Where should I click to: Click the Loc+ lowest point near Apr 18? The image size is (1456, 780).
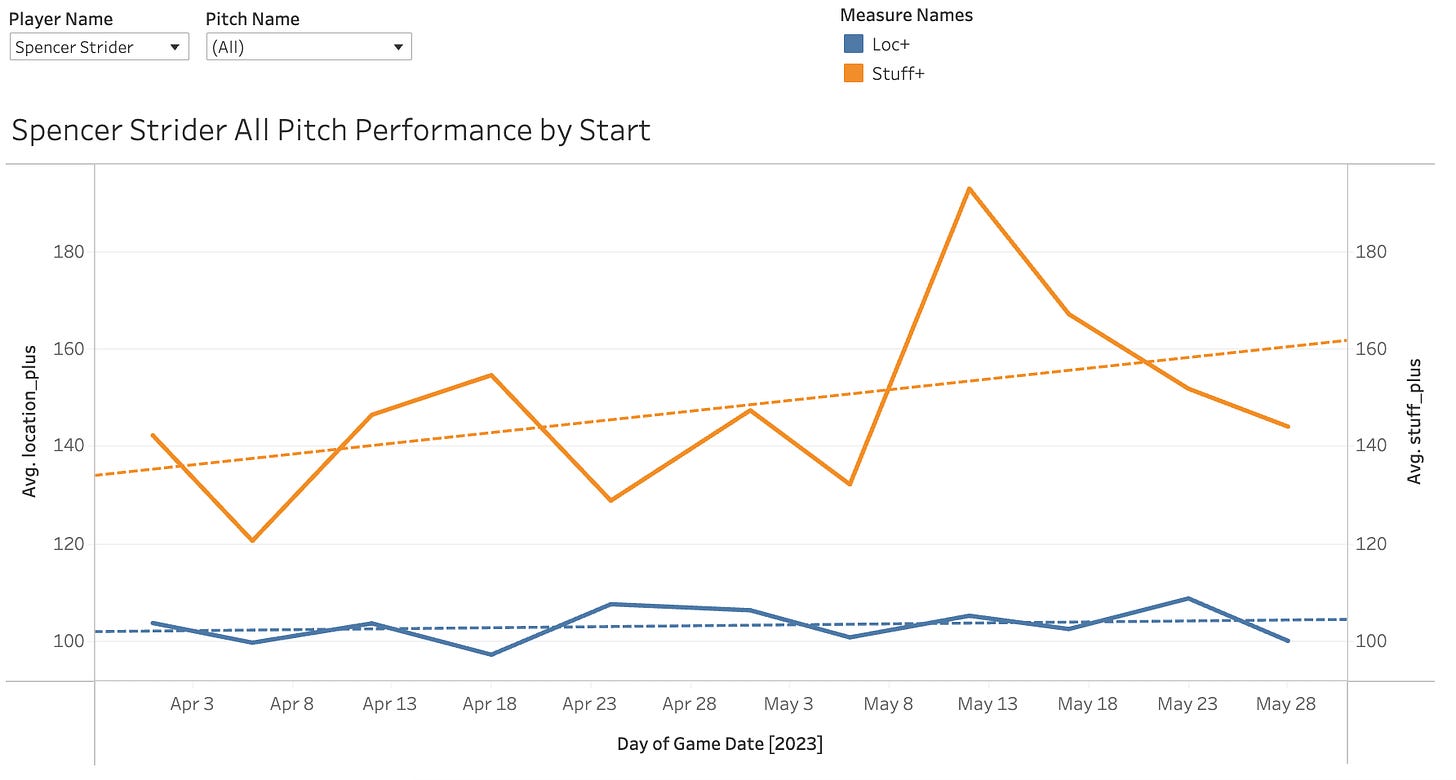(491, 655)
